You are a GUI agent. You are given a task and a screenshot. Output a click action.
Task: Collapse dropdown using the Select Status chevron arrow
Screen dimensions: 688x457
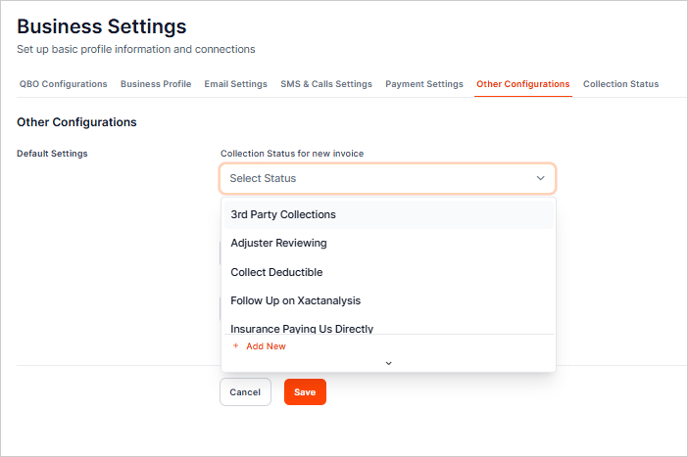(x=540, y=178)
